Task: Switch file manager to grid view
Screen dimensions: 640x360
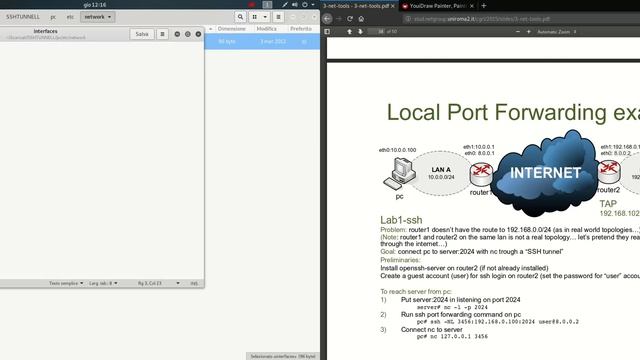Action: (255, 17)
